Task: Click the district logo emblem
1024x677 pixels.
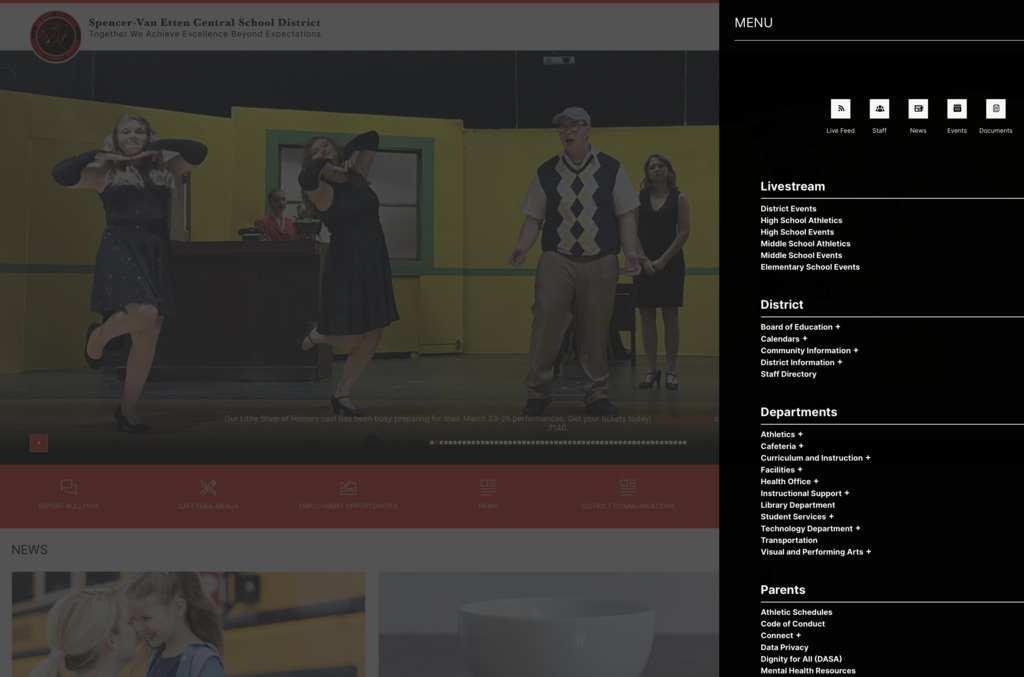Action: [x=56, y=37]
